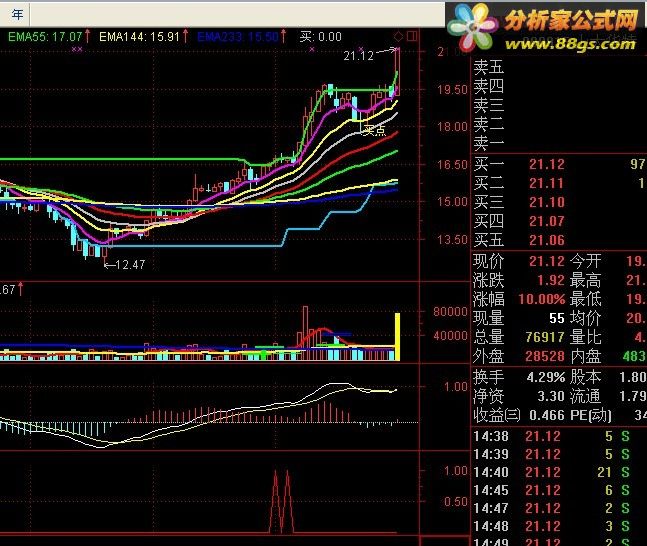This screenshot has width=647, height=546.
Task: Click the 净资 value 3.30
Action: [x=551, y=397]
